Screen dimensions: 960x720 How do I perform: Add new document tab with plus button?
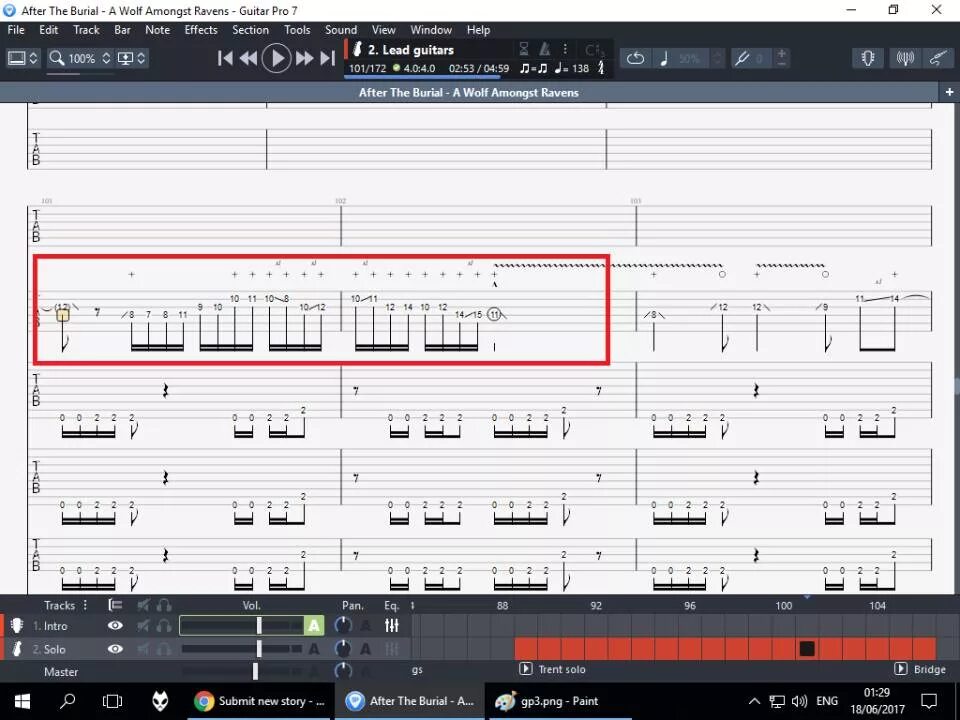click(949, 92)
